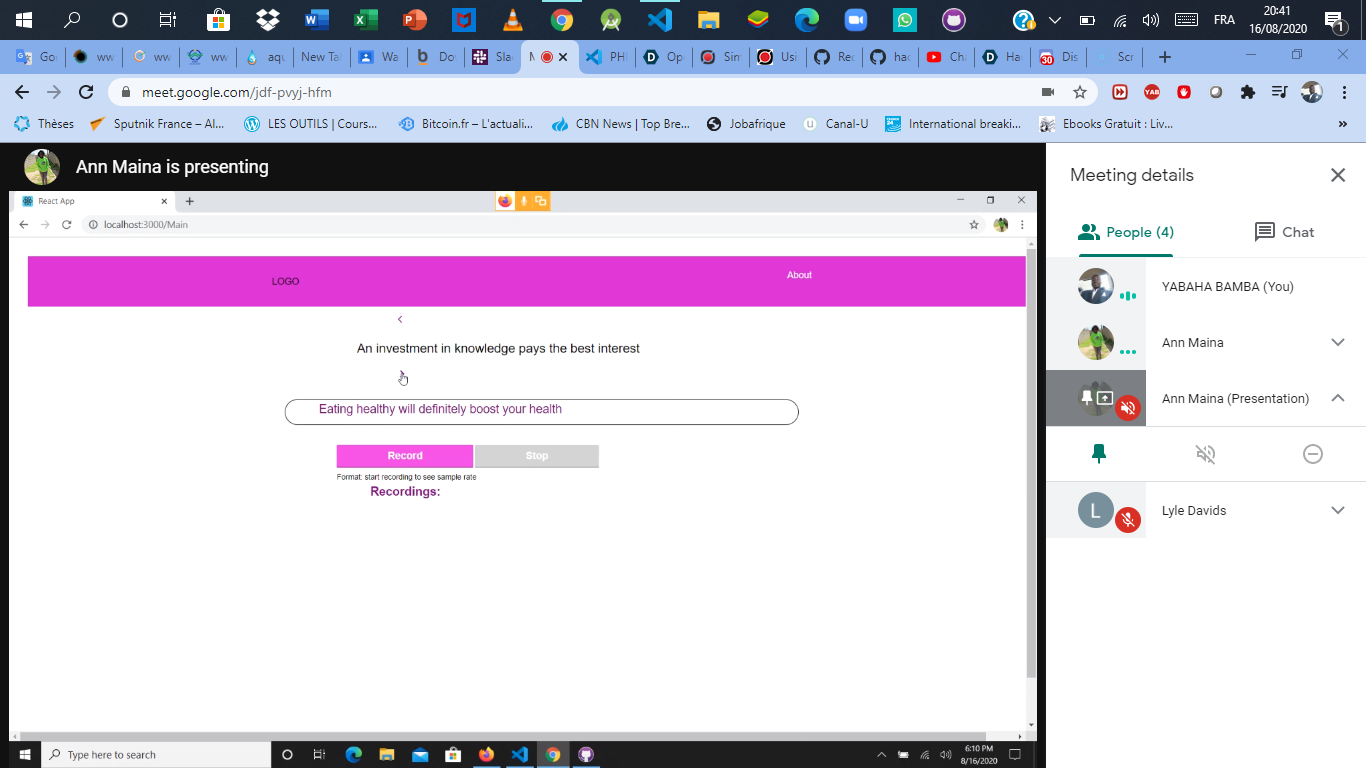This screenshot has width=1366, height=768.
Task: Open Android Studio from the taskbar
Action: tap(610, 19)
